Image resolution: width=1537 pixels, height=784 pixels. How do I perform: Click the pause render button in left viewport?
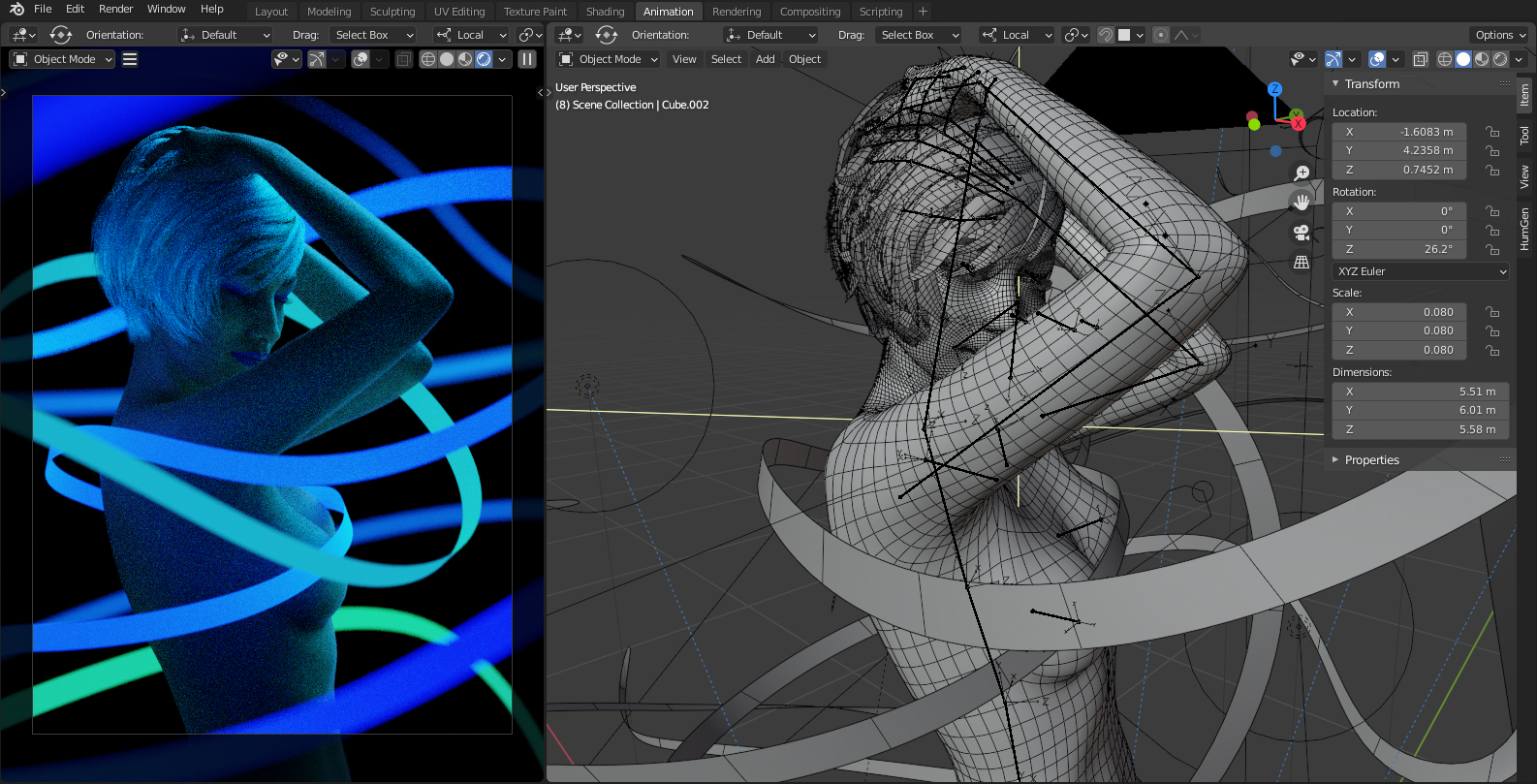tap(527, 59)
